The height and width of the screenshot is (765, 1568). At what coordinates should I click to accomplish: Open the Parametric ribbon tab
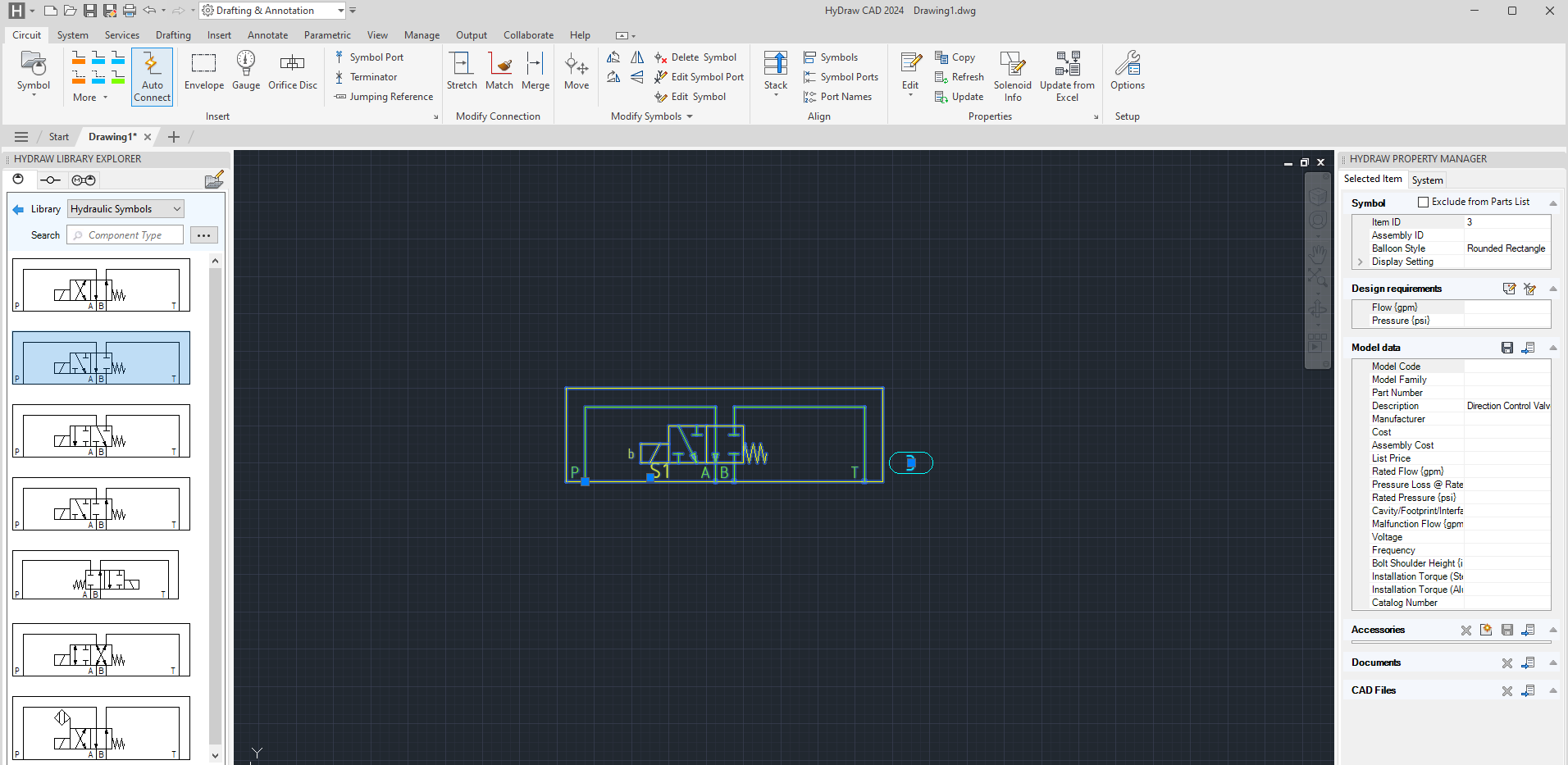[x=327, y=35]
